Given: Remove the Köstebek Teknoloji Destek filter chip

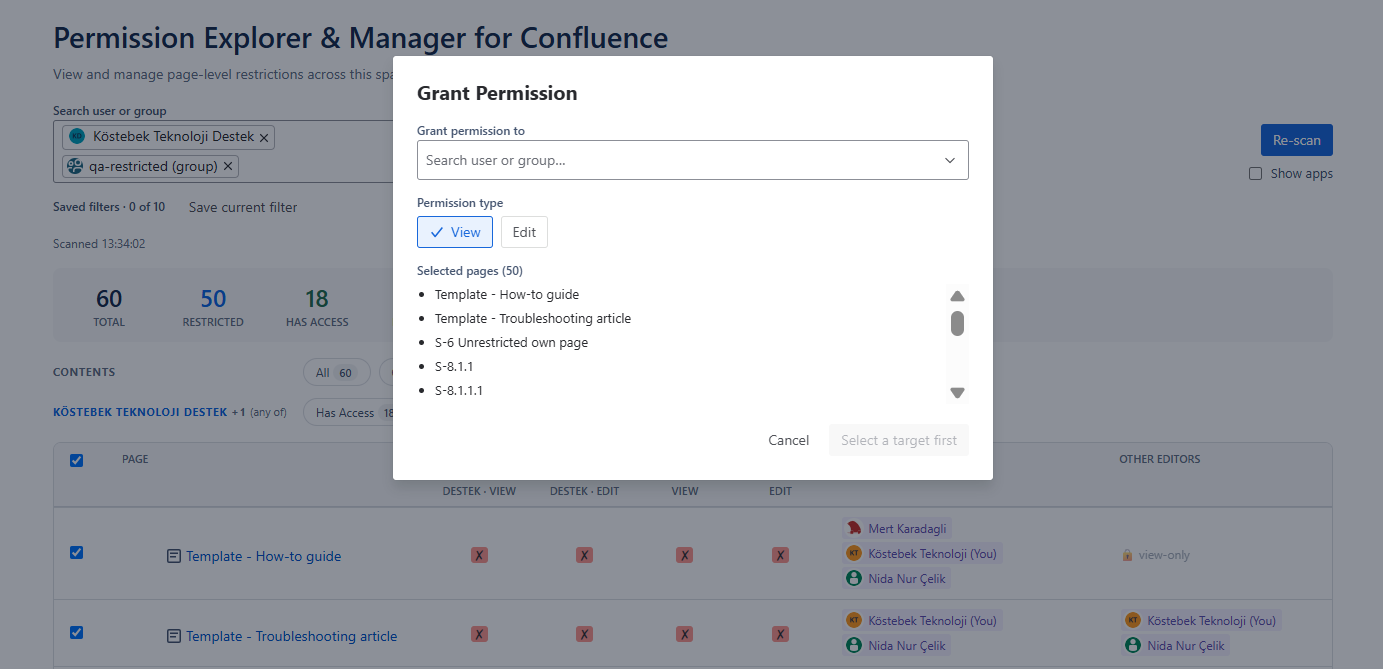Looking at the screenshot, I should point(264,137).
